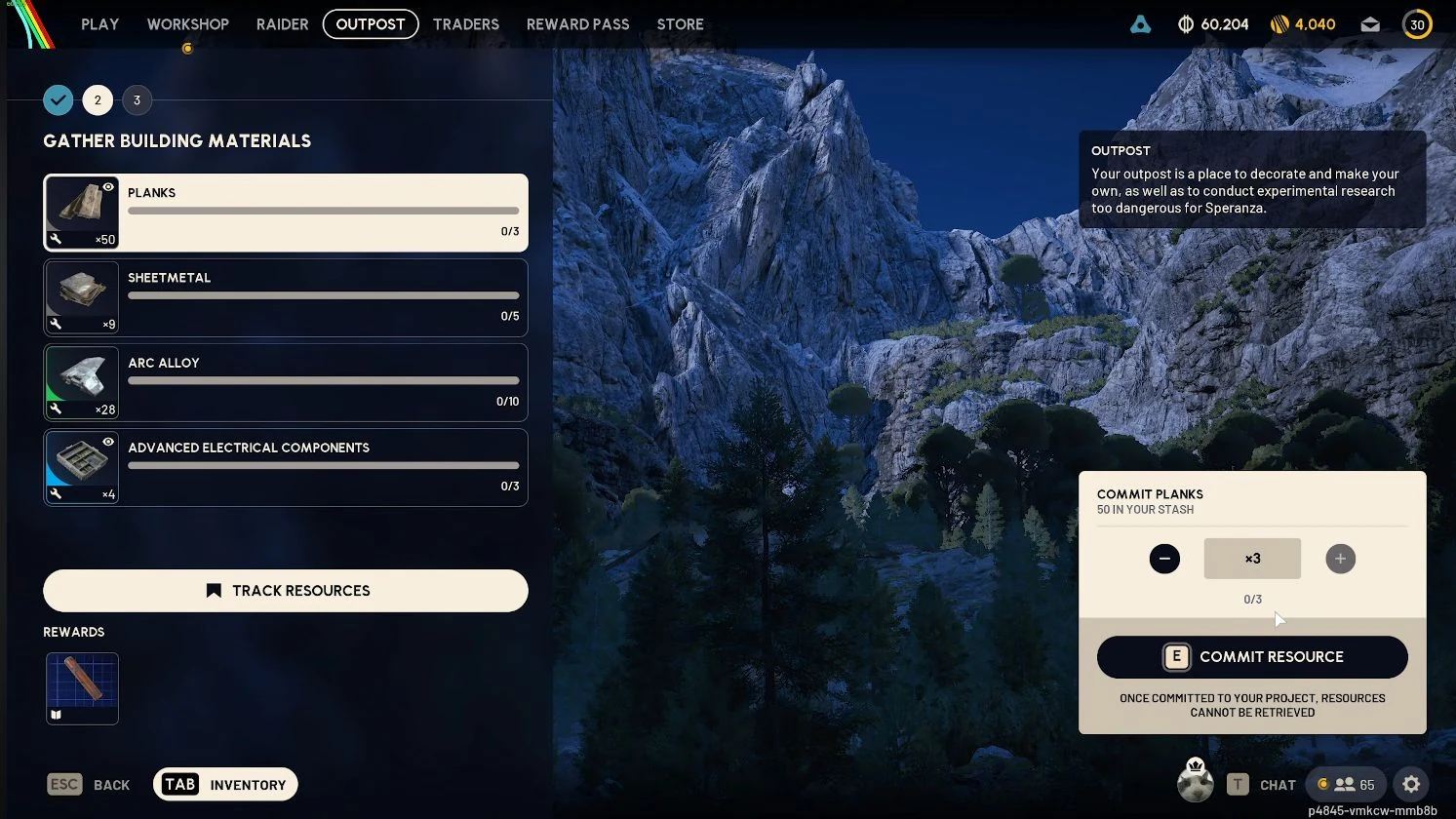Click the Sheetmetal progress bar

[324, 295]
